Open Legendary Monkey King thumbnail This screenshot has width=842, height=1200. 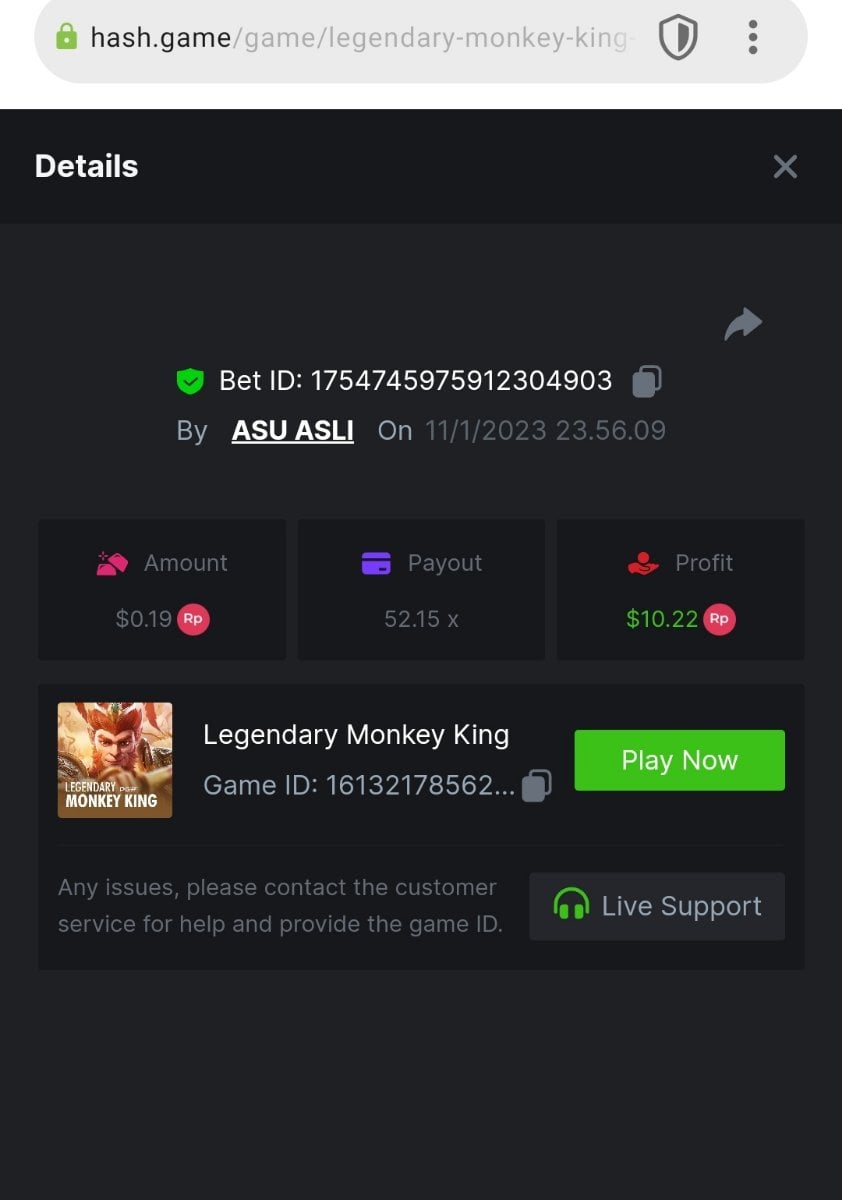coord(115,760)
